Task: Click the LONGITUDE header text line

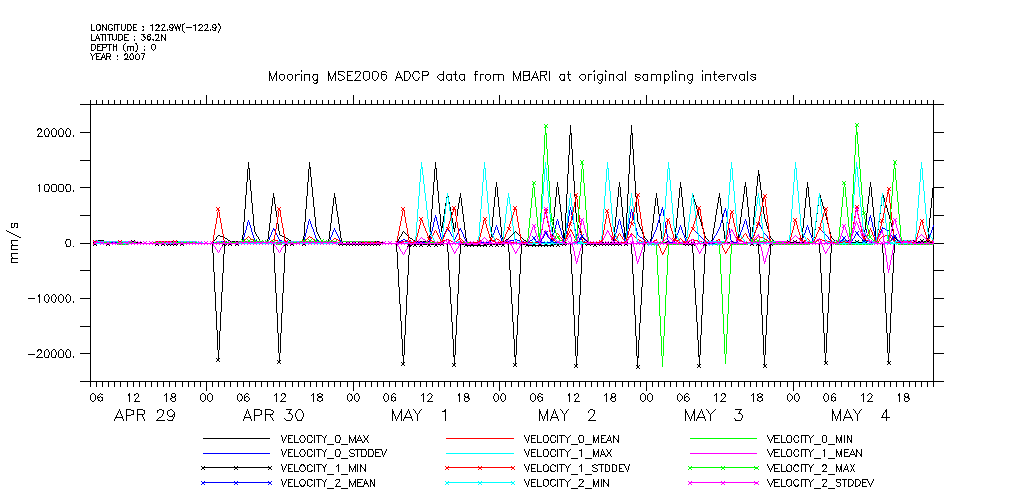Action: click(x=155, y=28)
